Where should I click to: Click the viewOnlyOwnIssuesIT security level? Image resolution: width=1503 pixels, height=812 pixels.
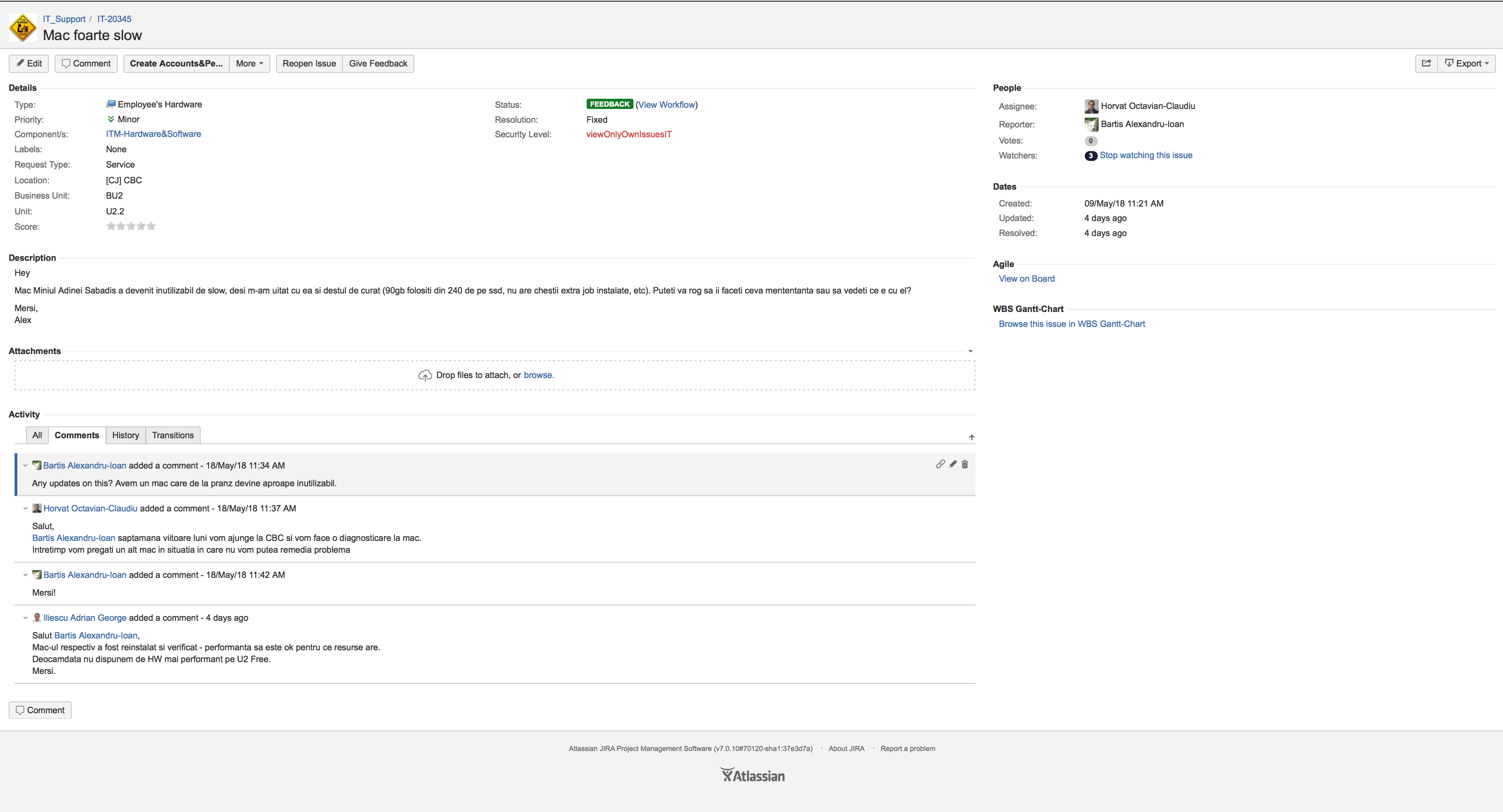pos(629,134)
